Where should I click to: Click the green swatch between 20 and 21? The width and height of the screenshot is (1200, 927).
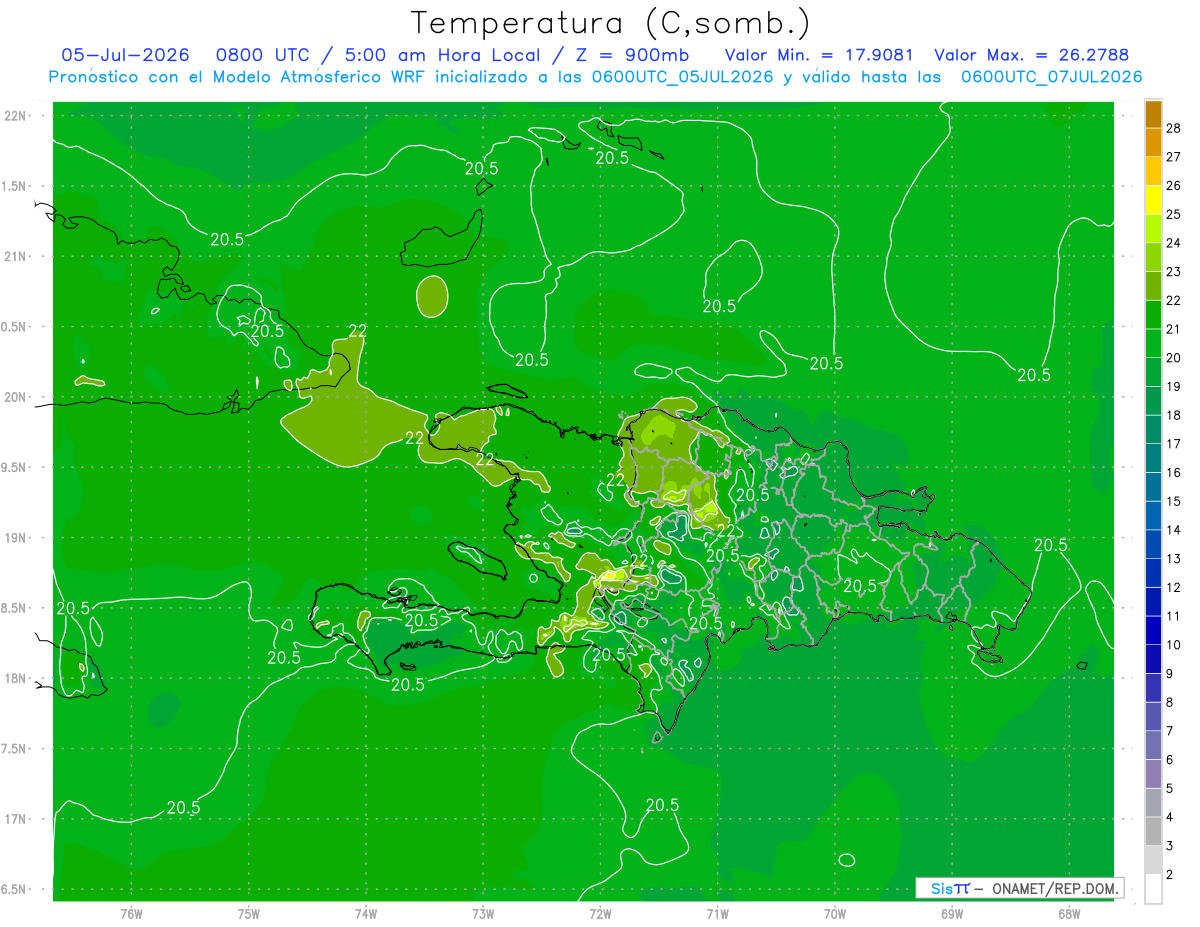(x=1153, y=343)
